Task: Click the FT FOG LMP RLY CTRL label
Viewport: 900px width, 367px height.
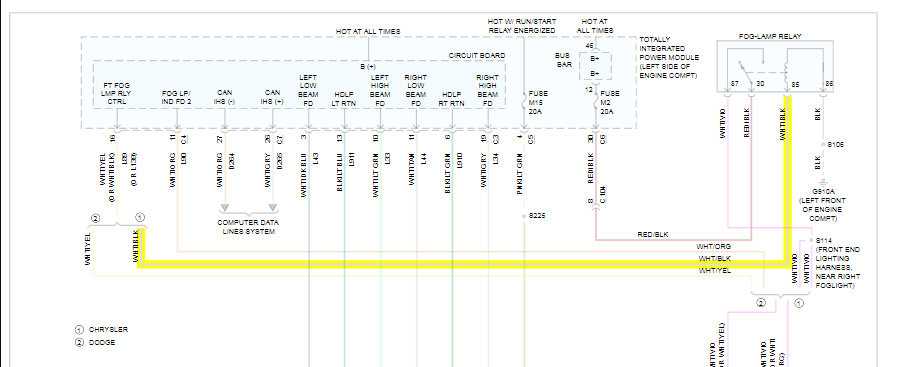Action: (x=117, y=93)
